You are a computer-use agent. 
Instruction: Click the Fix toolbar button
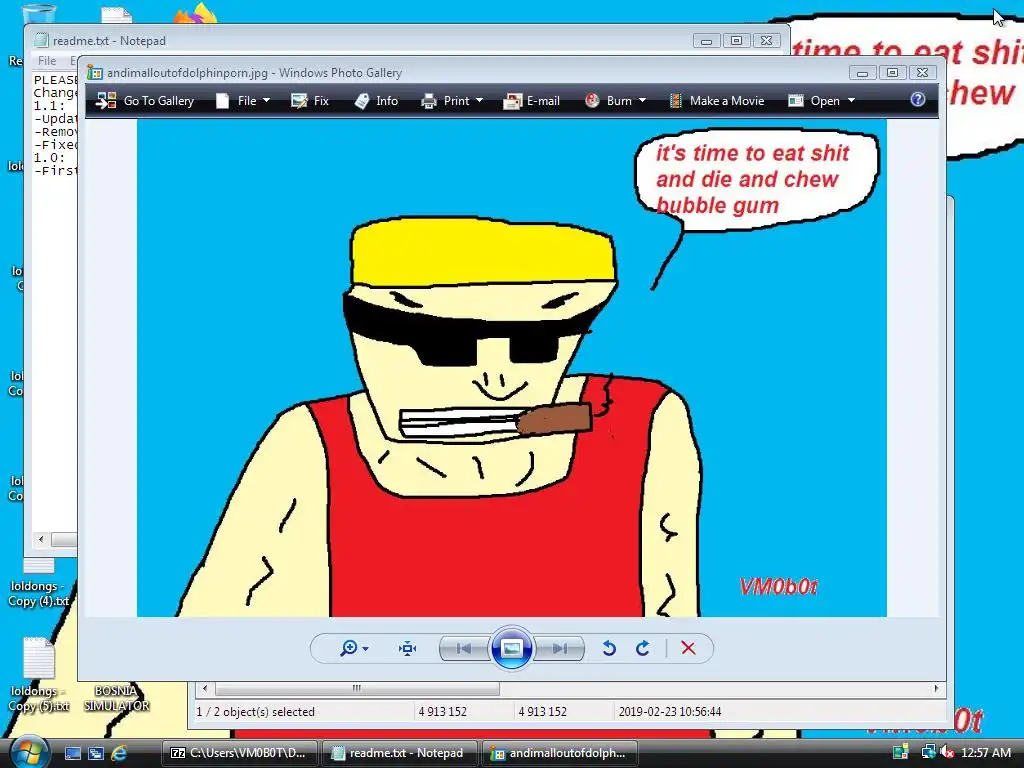tap(310, 101)
